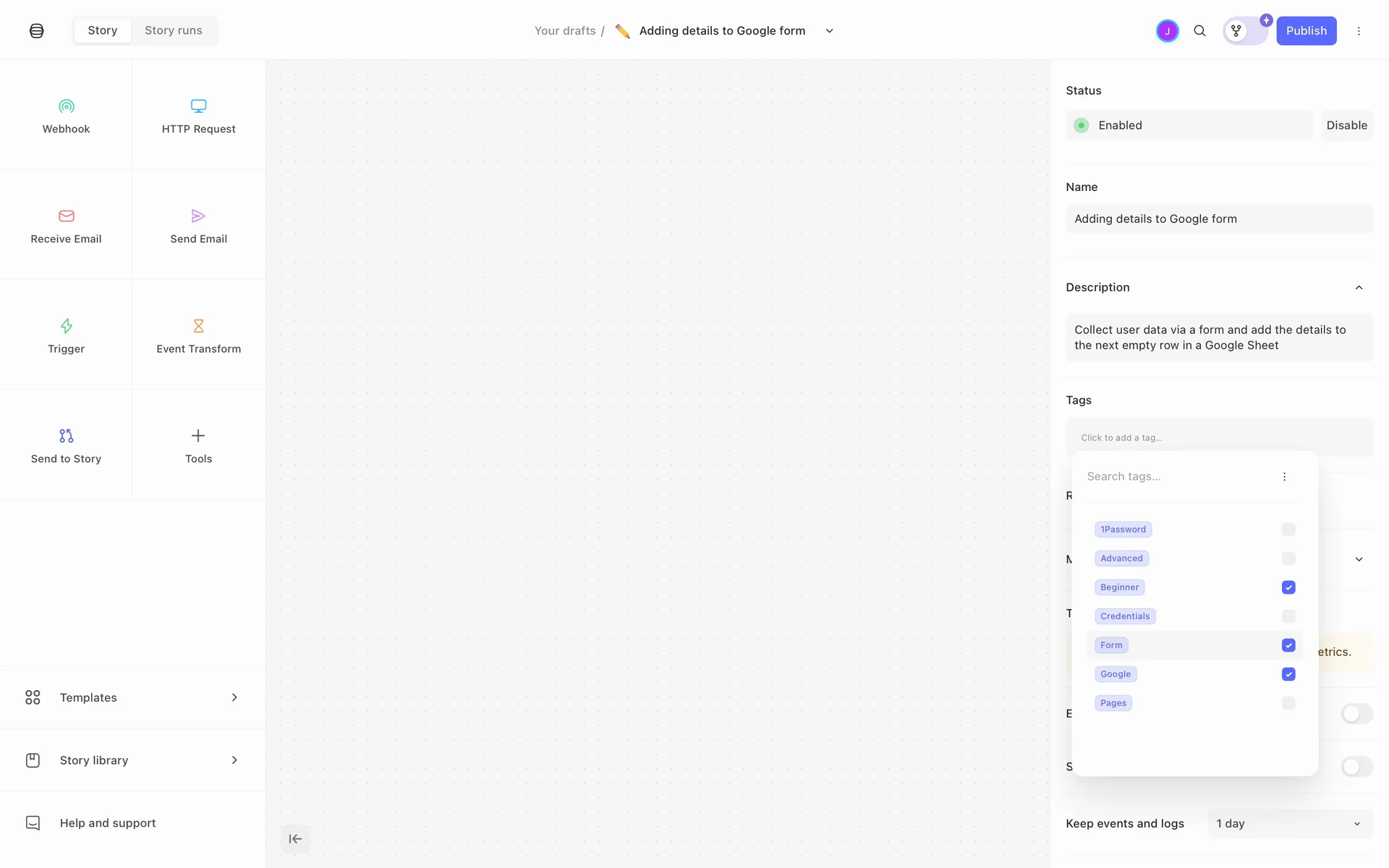This screenshot has height=868, width=1389.
Task: Click the Search tags input field
Action: click(1179, 477)
